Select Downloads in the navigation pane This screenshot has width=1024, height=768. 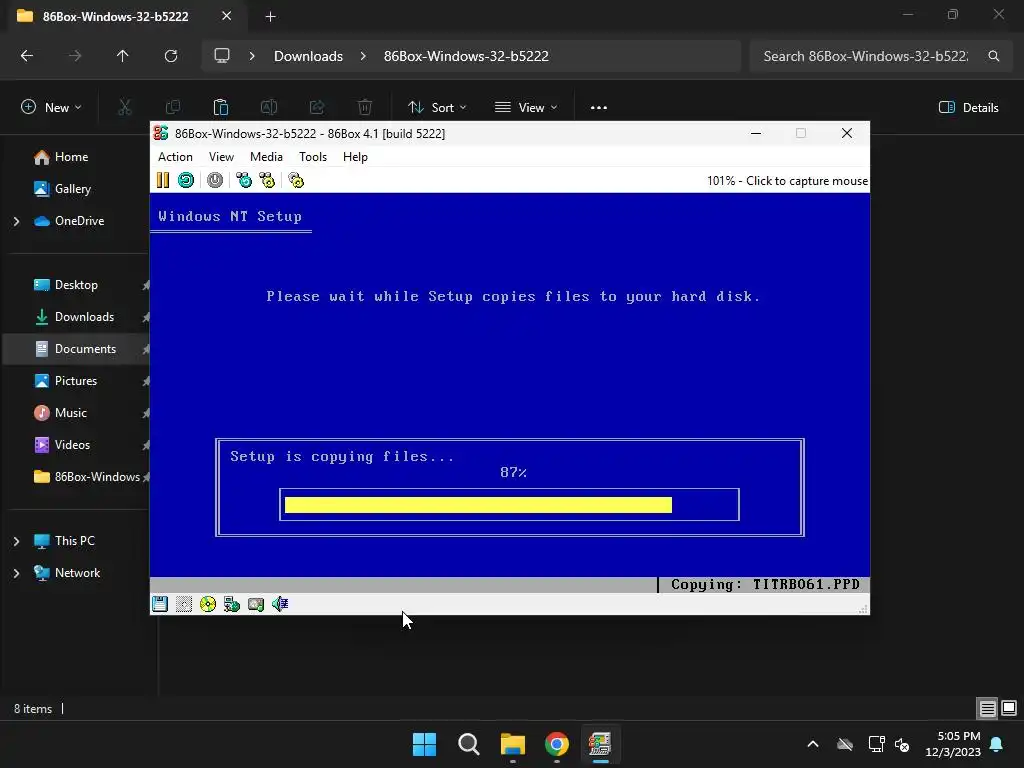click(x=74, y=317)
